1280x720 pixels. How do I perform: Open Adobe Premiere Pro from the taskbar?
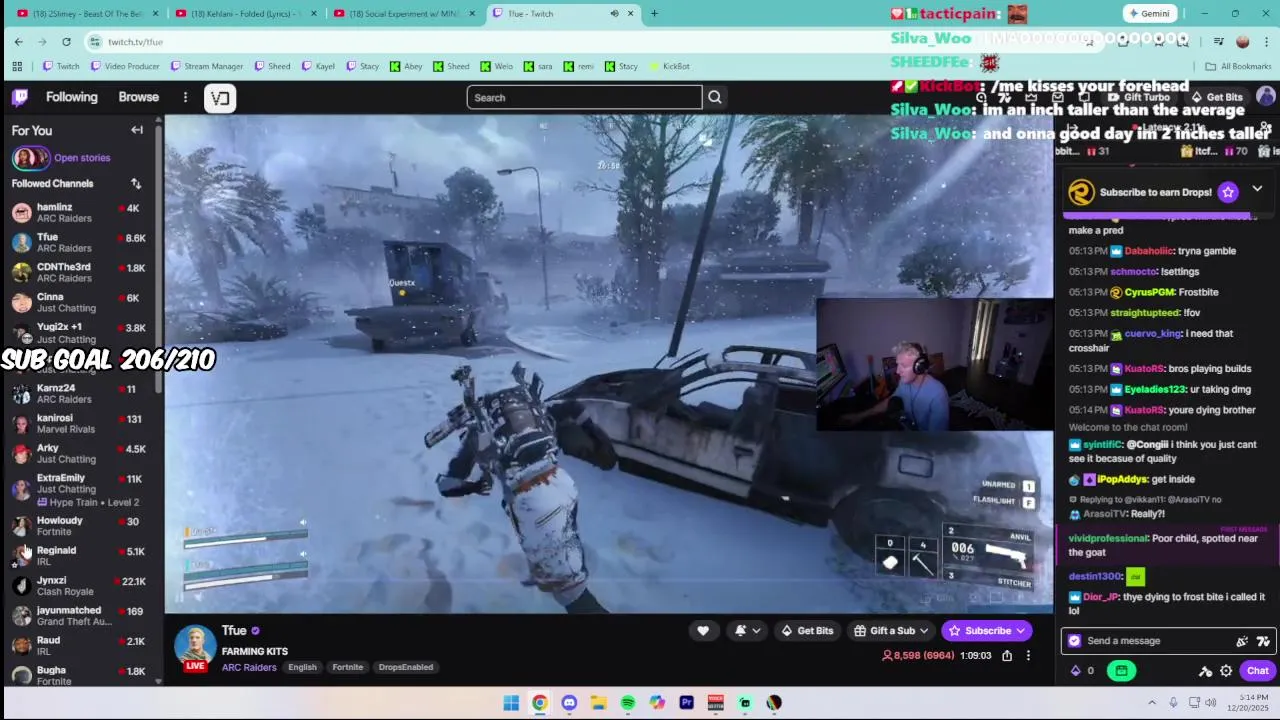point(686,703)
